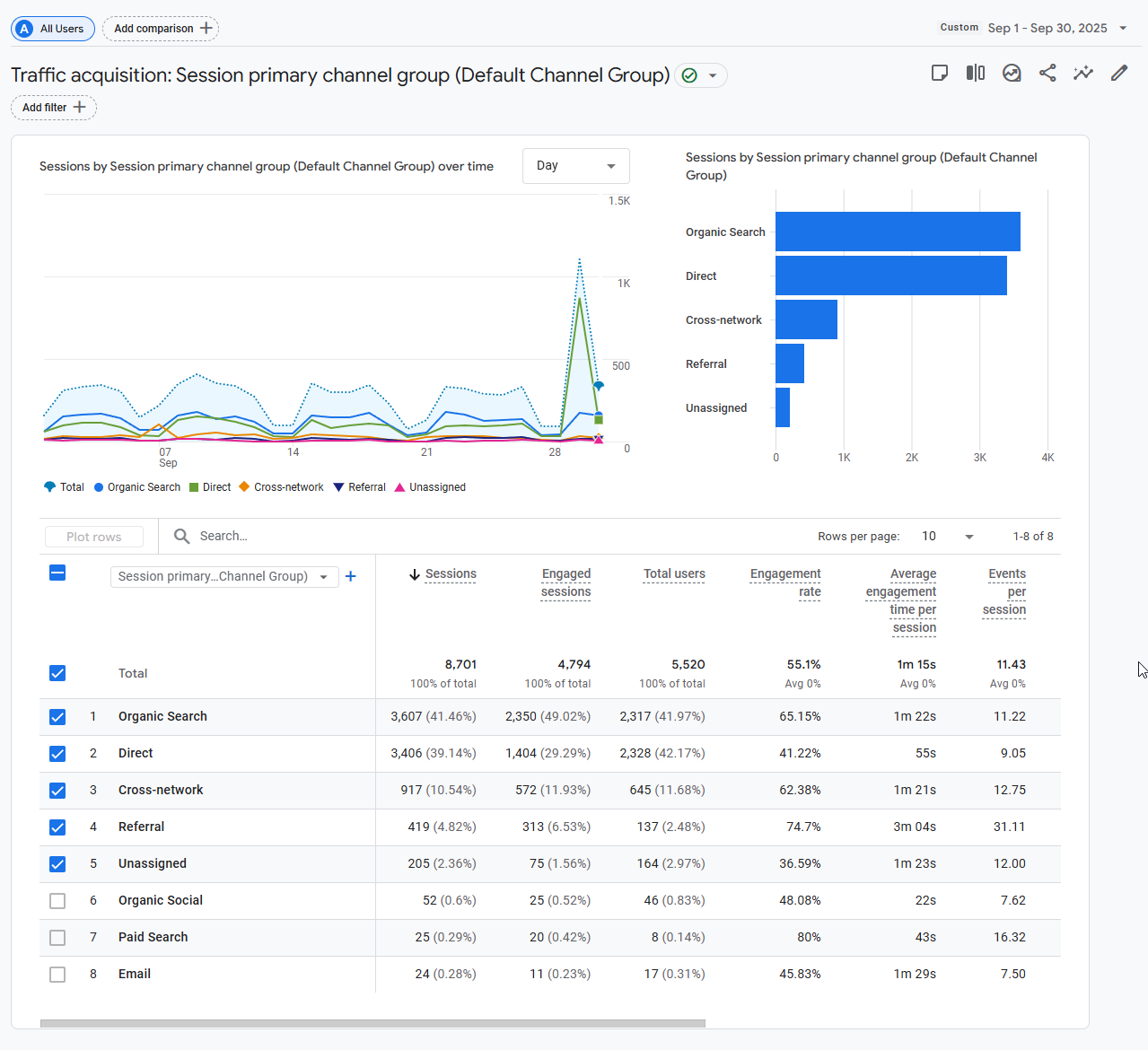The height and width of the screenshot is (1050, 1148).
Task: Click the Add comparison button
Action: coord(162,29)
